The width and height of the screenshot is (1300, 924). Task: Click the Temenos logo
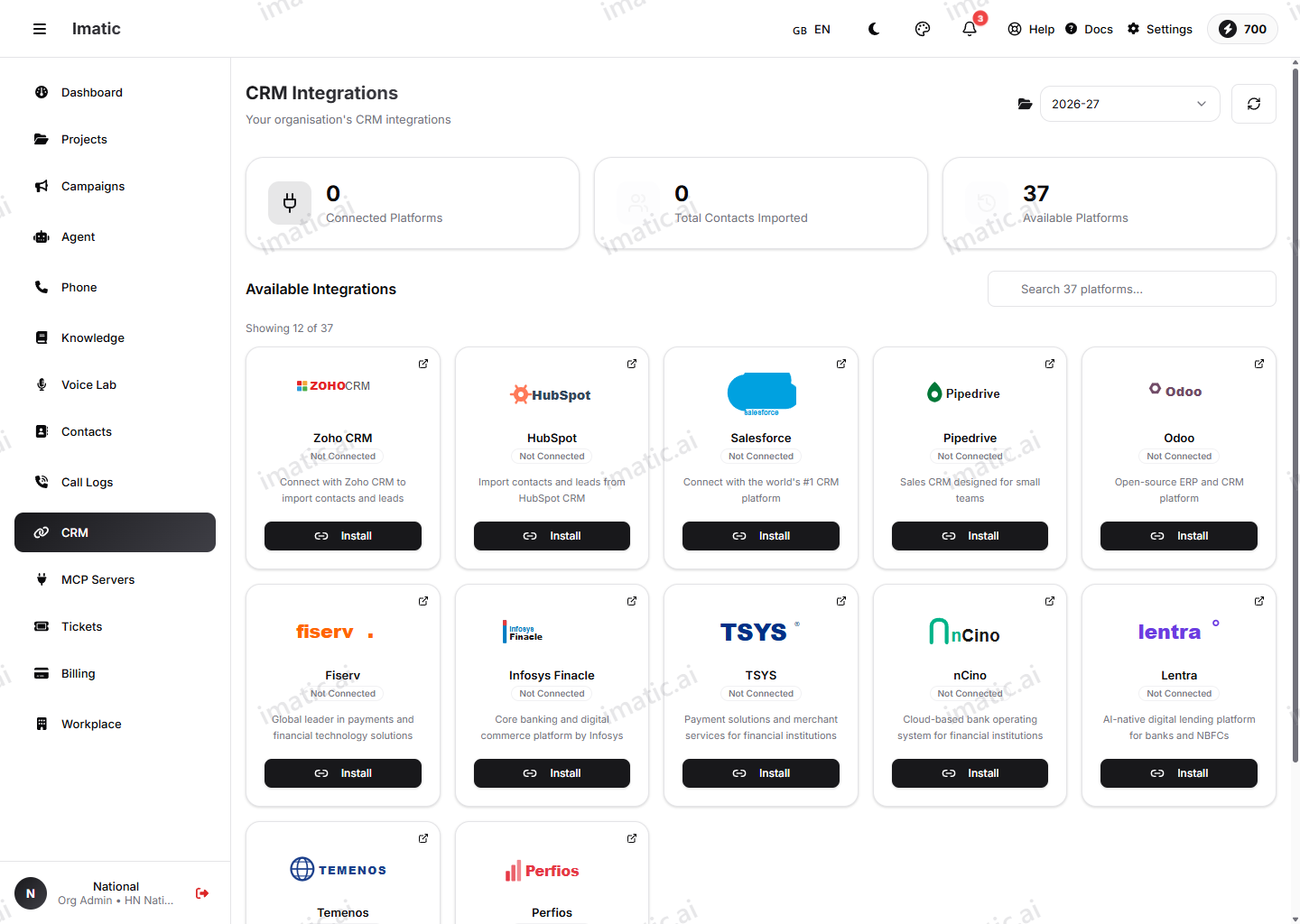click(x=339, y=869)
